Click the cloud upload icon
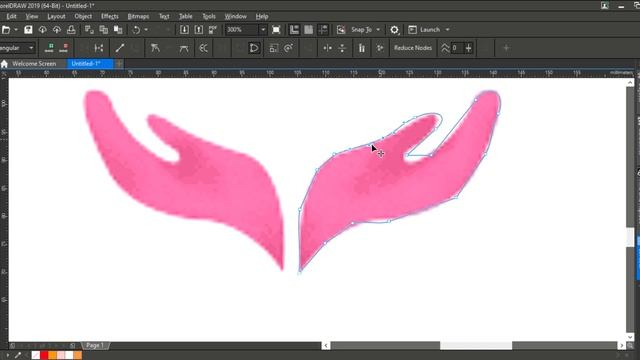 click(x=57, y=30)
